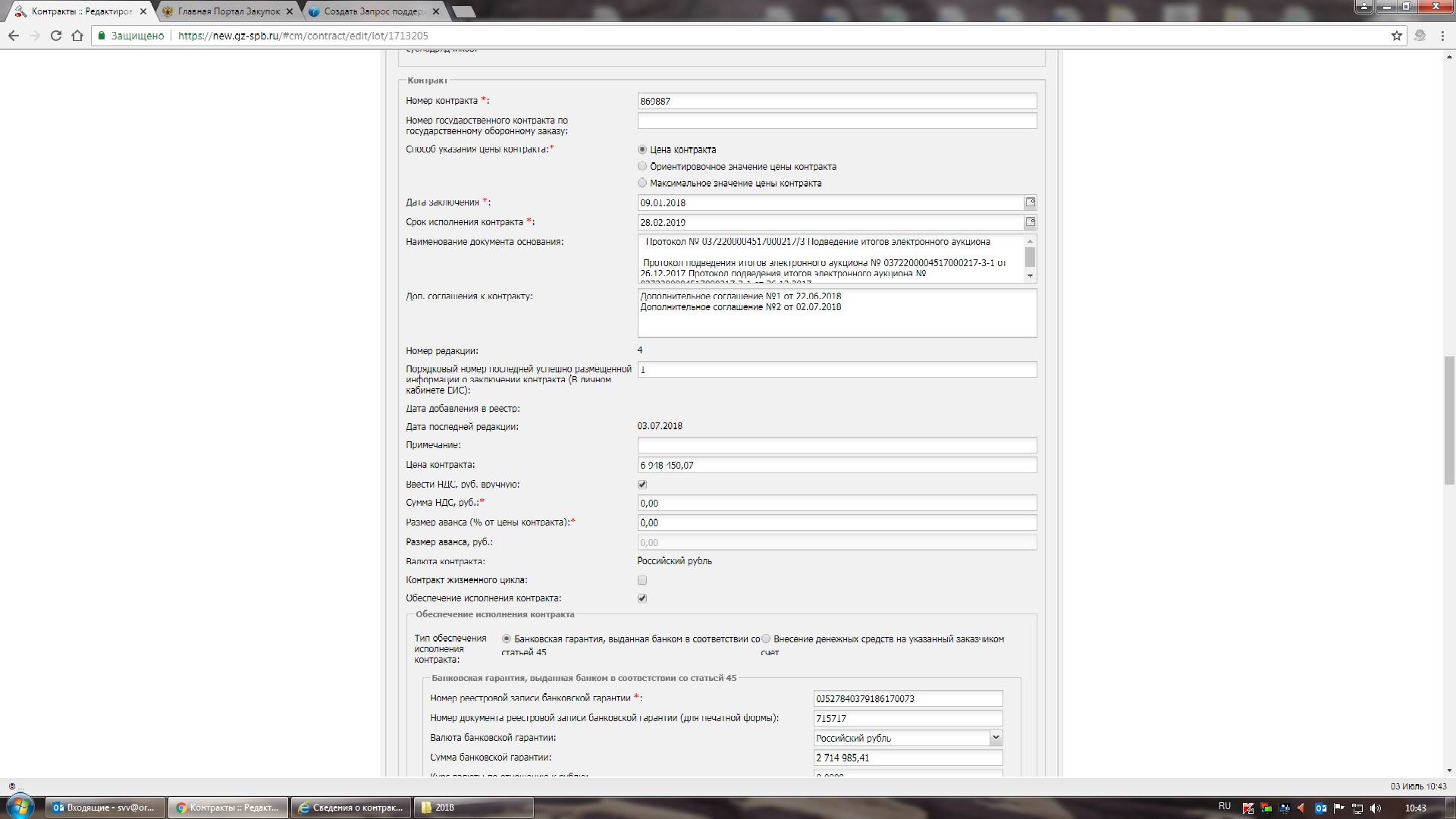Select Ориентировочное значение цены контракта radio
The width and height of the screenshot is (1456, 819).
click(642, 166)
